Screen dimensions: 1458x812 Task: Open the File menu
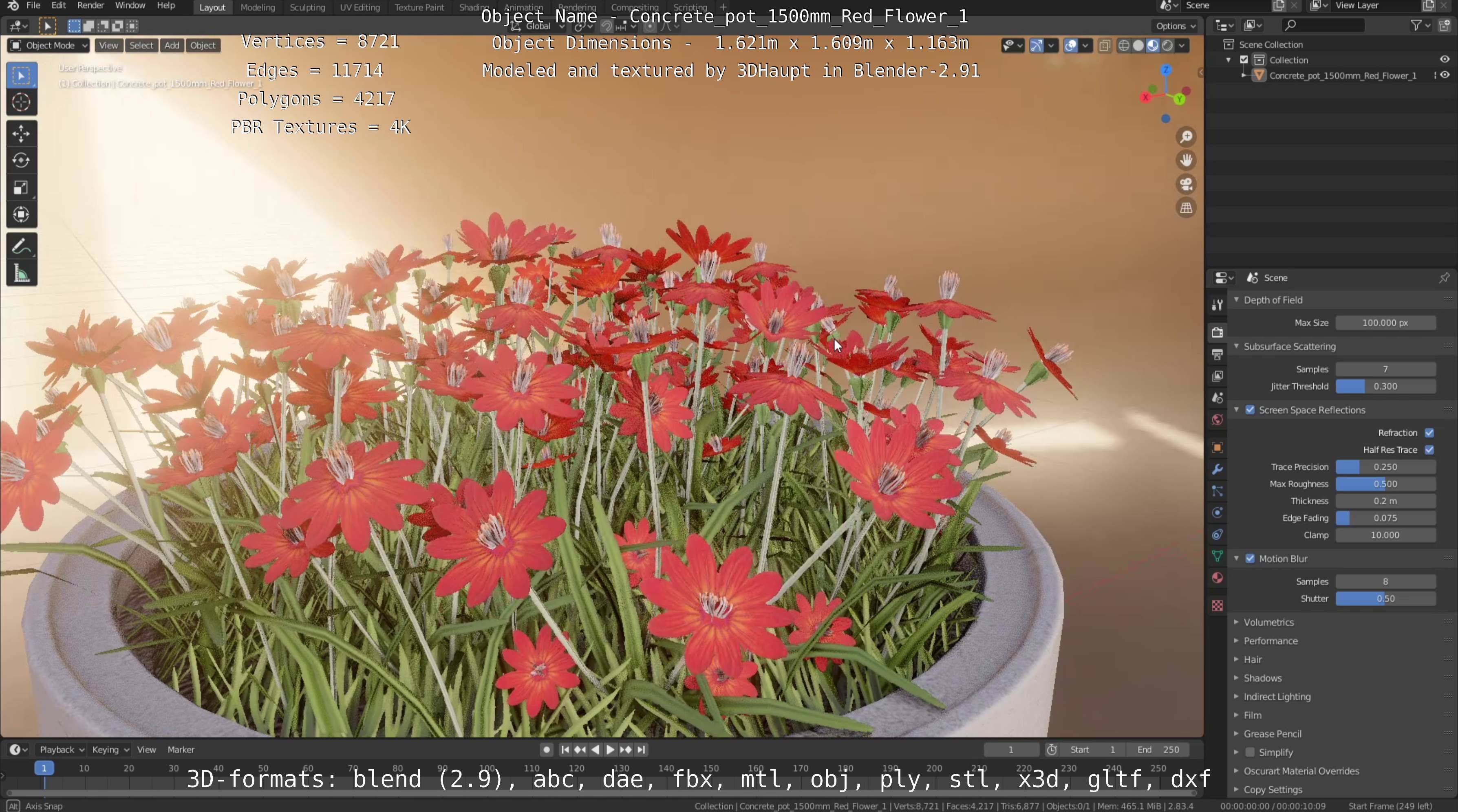pos(33,6)
